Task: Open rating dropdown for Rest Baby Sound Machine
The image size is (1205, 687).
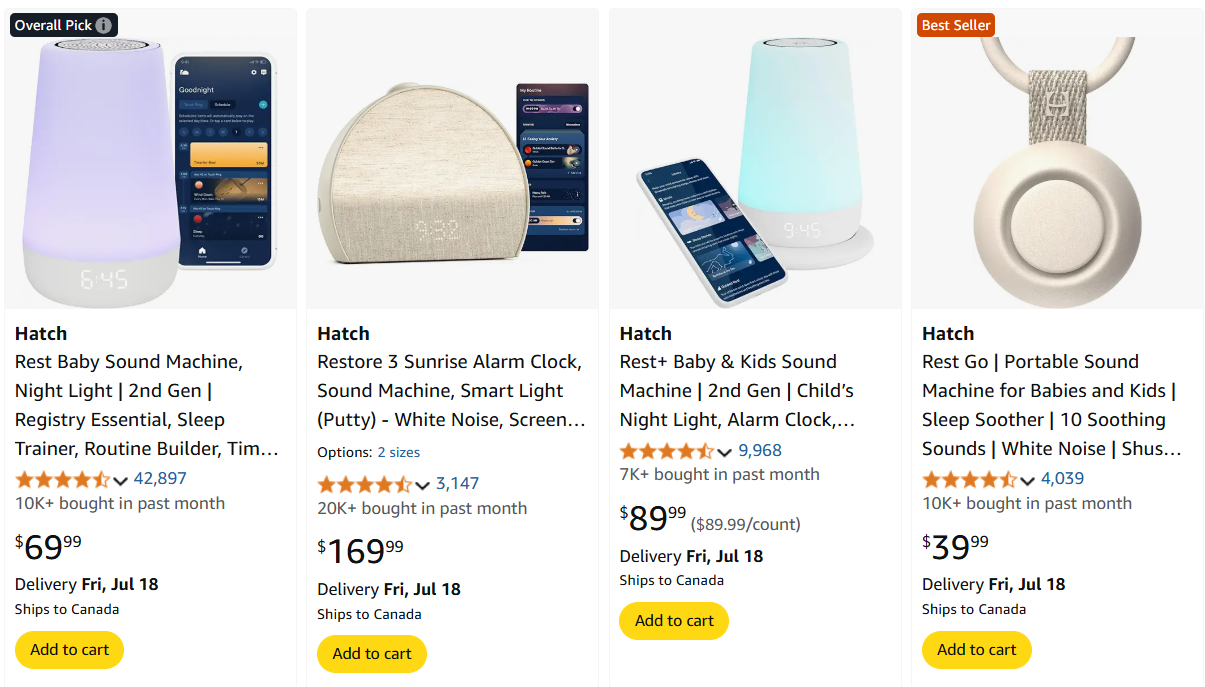Action: pyautogui.click(x=121, y=480)
